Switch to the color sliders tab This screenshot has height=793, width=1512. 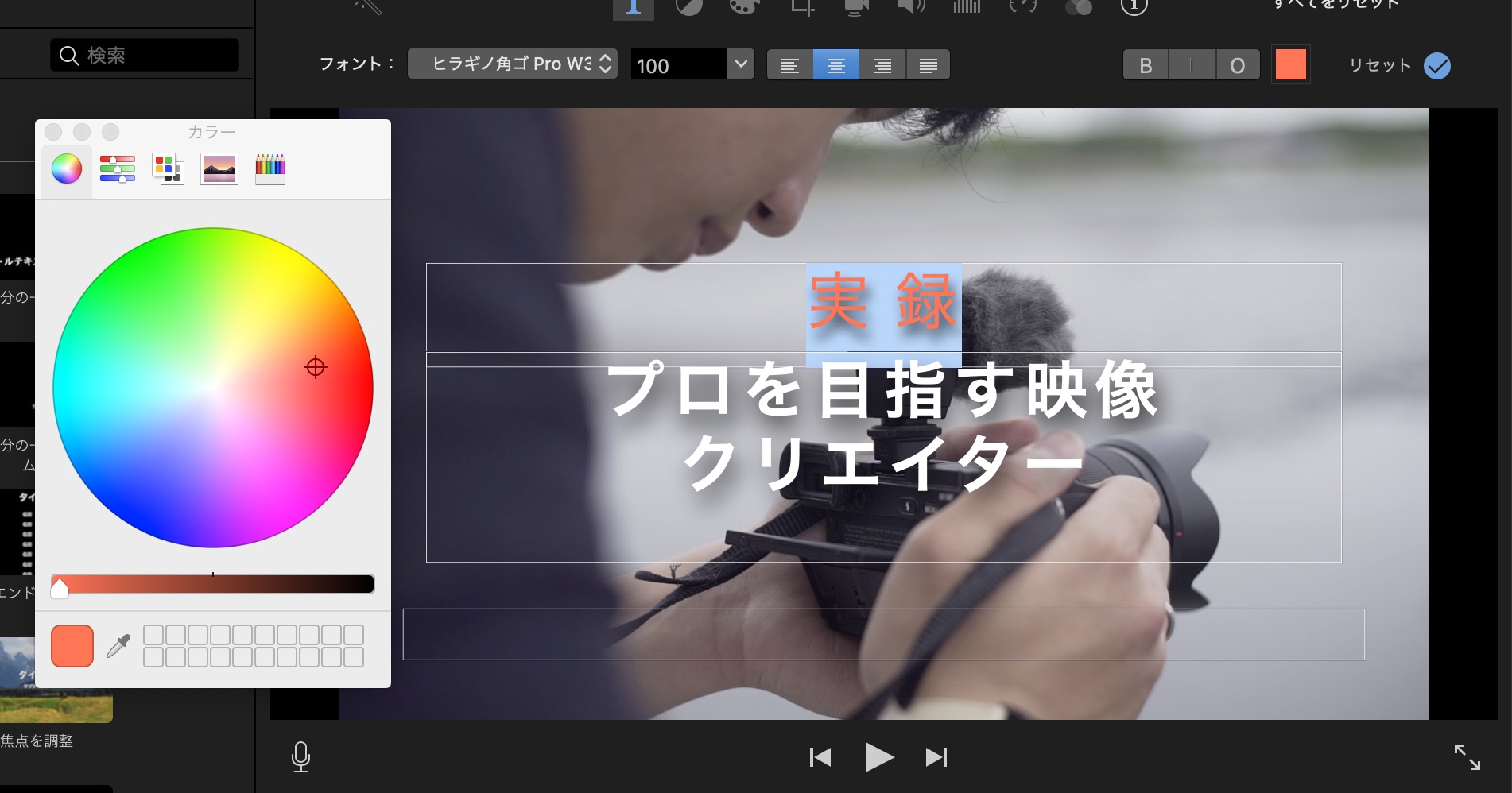coord(118,168)
